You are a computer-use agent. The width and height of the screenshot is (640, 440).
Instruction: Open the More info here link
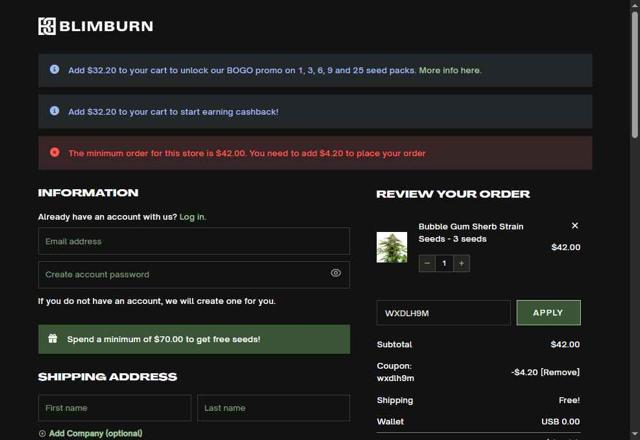450,70
